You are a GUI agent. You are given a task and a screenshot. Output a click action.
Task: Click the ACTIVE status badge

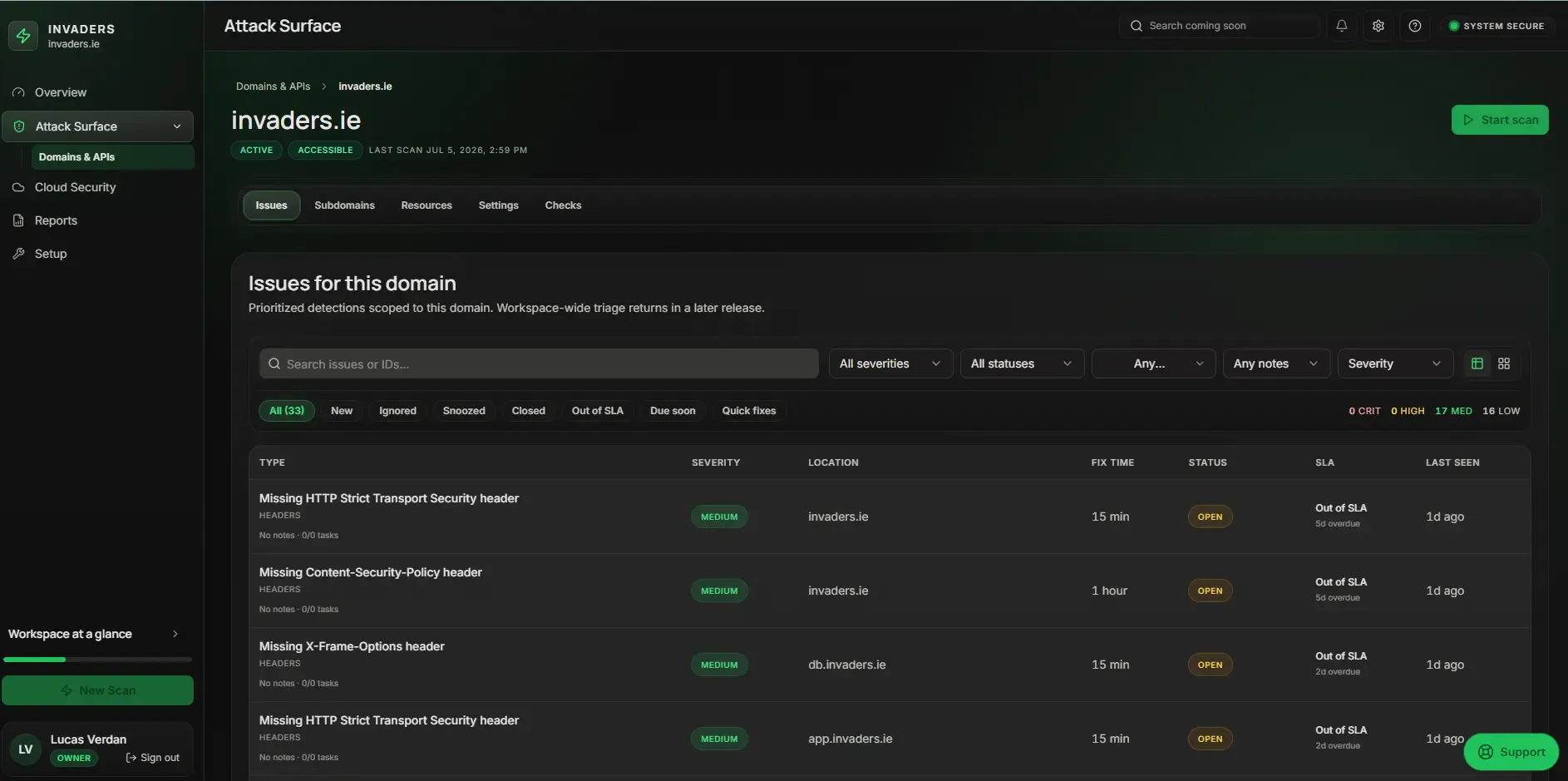256,151
